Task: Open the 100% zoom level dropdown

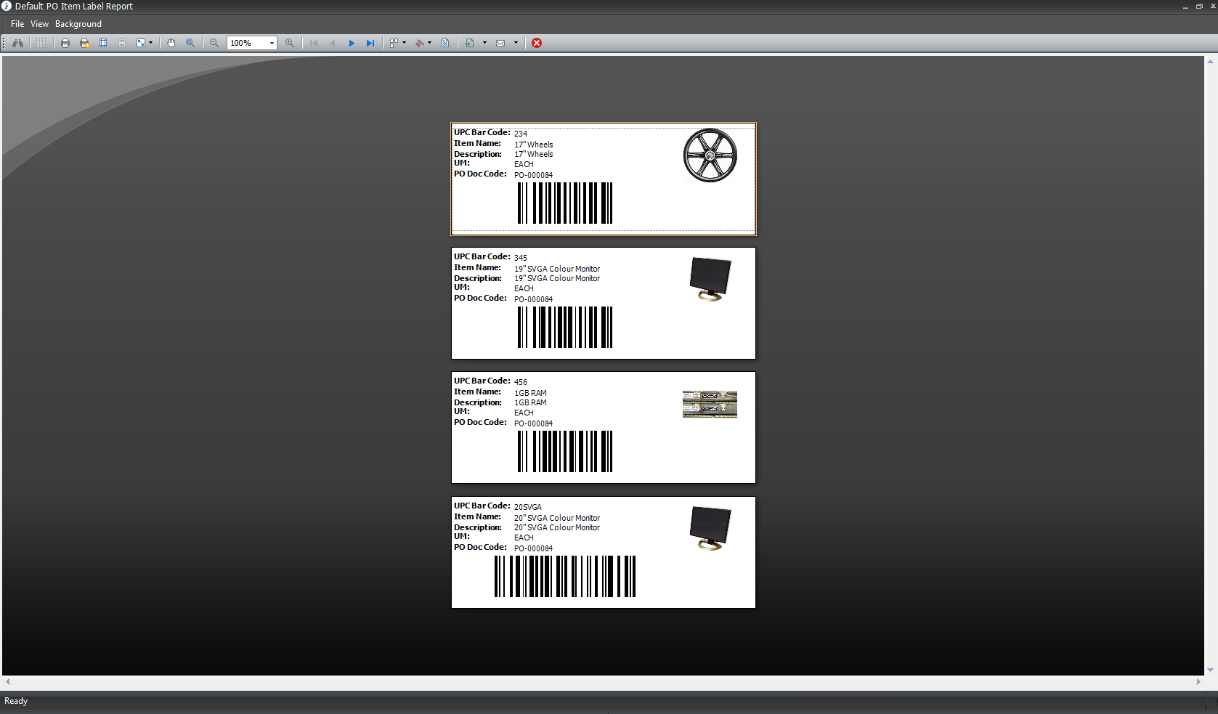Action: coord(272,43)
